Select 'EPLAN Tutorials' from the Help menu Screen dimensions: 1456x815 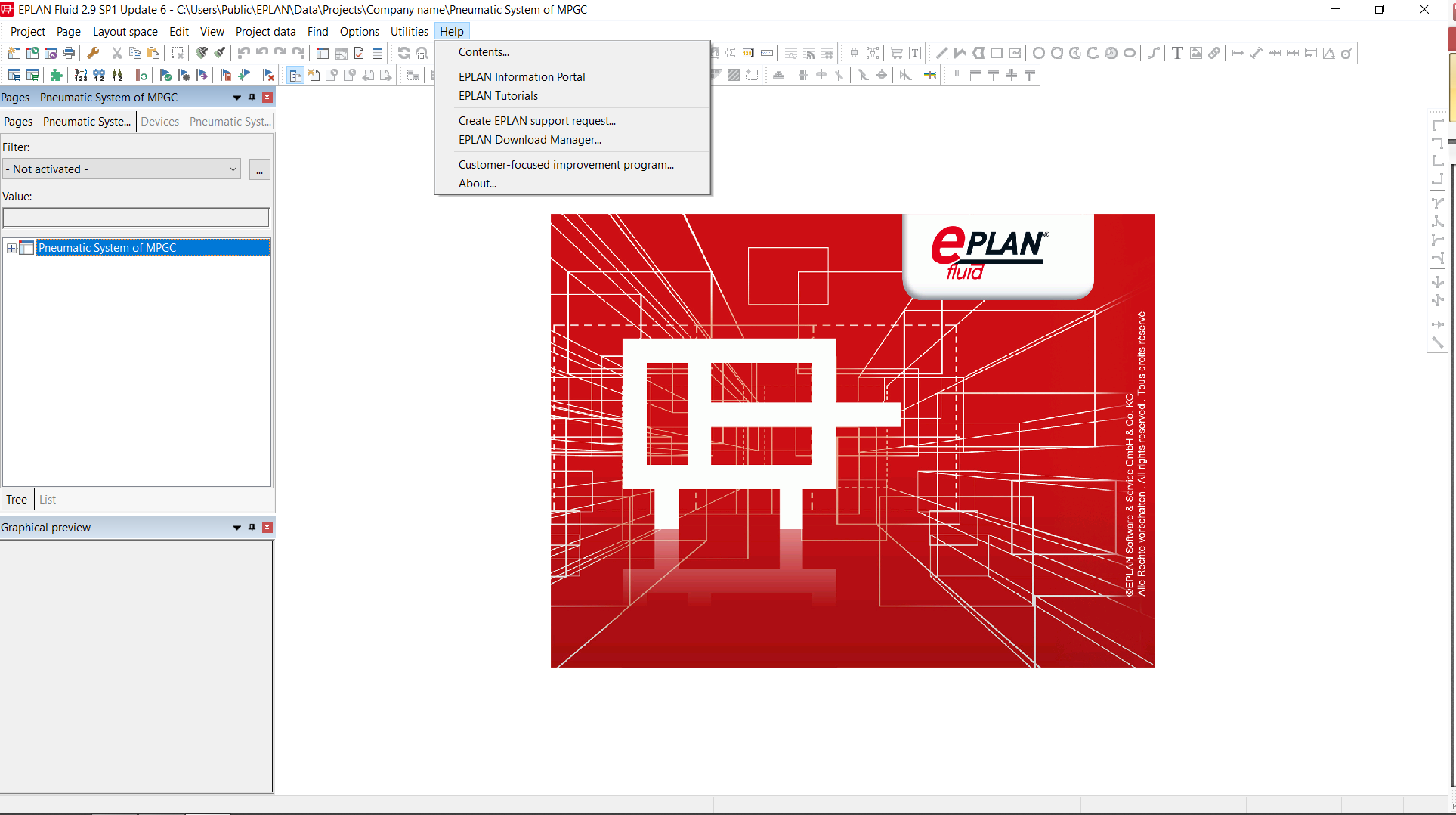(x=498, y=96)
